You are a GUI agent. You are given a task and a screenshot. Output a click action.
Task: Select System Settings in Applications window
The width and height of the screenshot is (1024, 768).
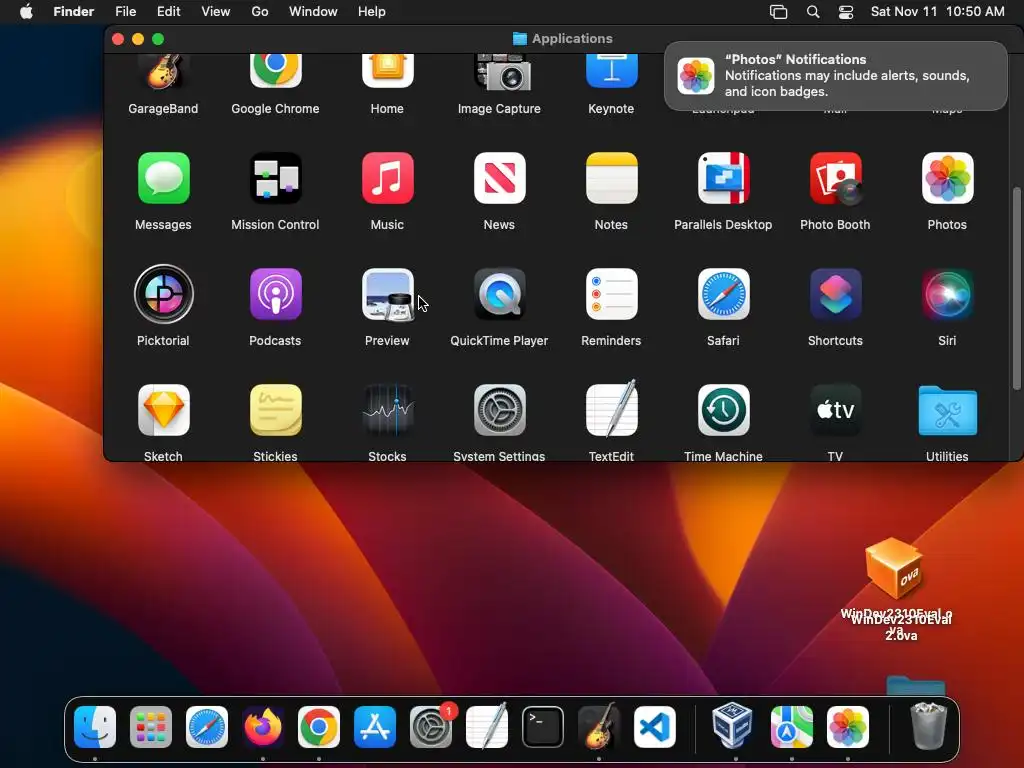point(500,410)
